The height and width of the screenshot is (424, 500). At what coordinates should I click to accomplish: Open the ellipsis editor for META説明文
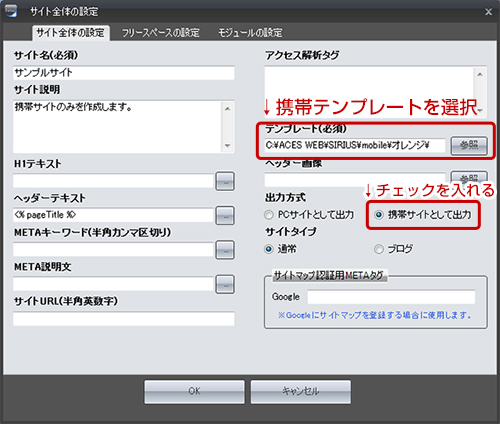225,284
